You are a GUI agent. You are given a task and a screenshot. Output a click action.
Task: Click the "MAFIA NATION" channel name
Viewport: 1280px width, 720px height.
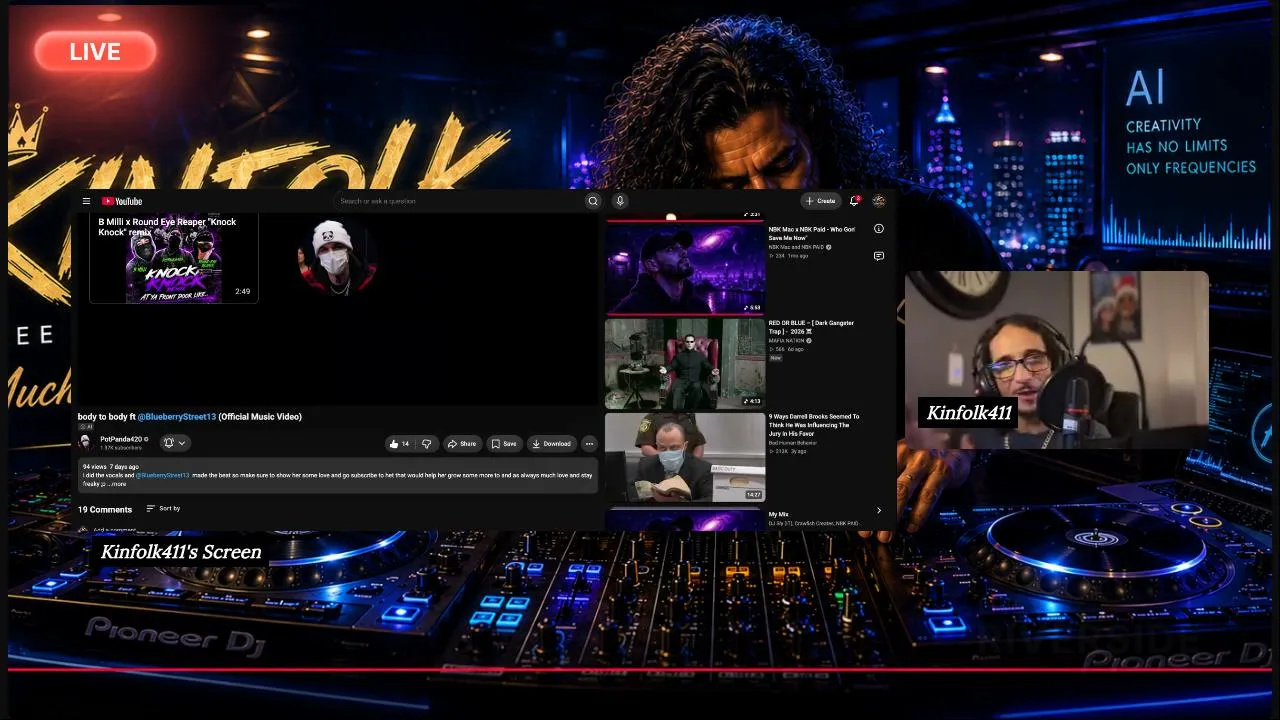pyautogui.click(x=787, y=341)
